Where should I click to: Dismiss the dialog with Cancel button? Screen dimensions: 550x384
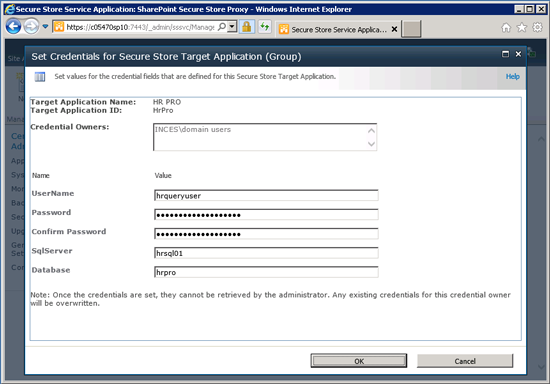tap(465, 361)
